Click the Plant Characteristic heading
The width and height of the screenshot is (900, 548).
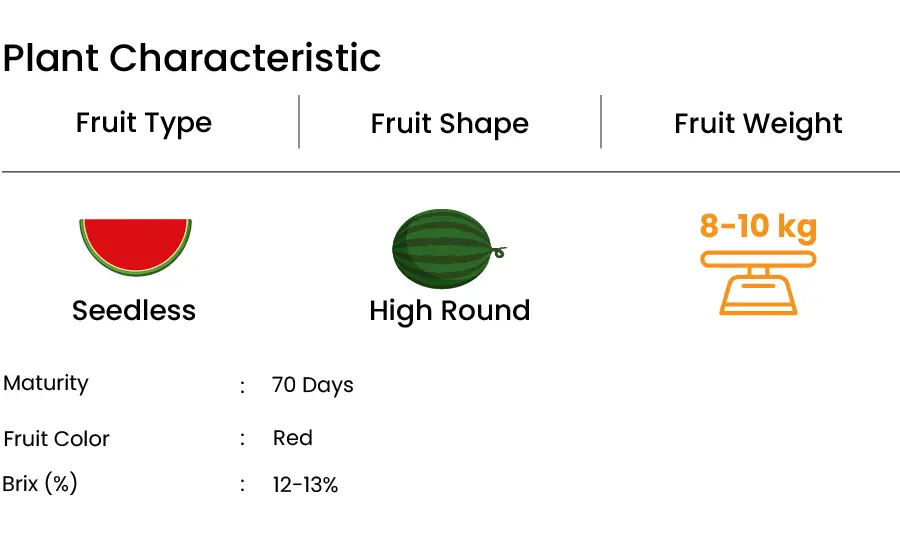coord(192,58)
